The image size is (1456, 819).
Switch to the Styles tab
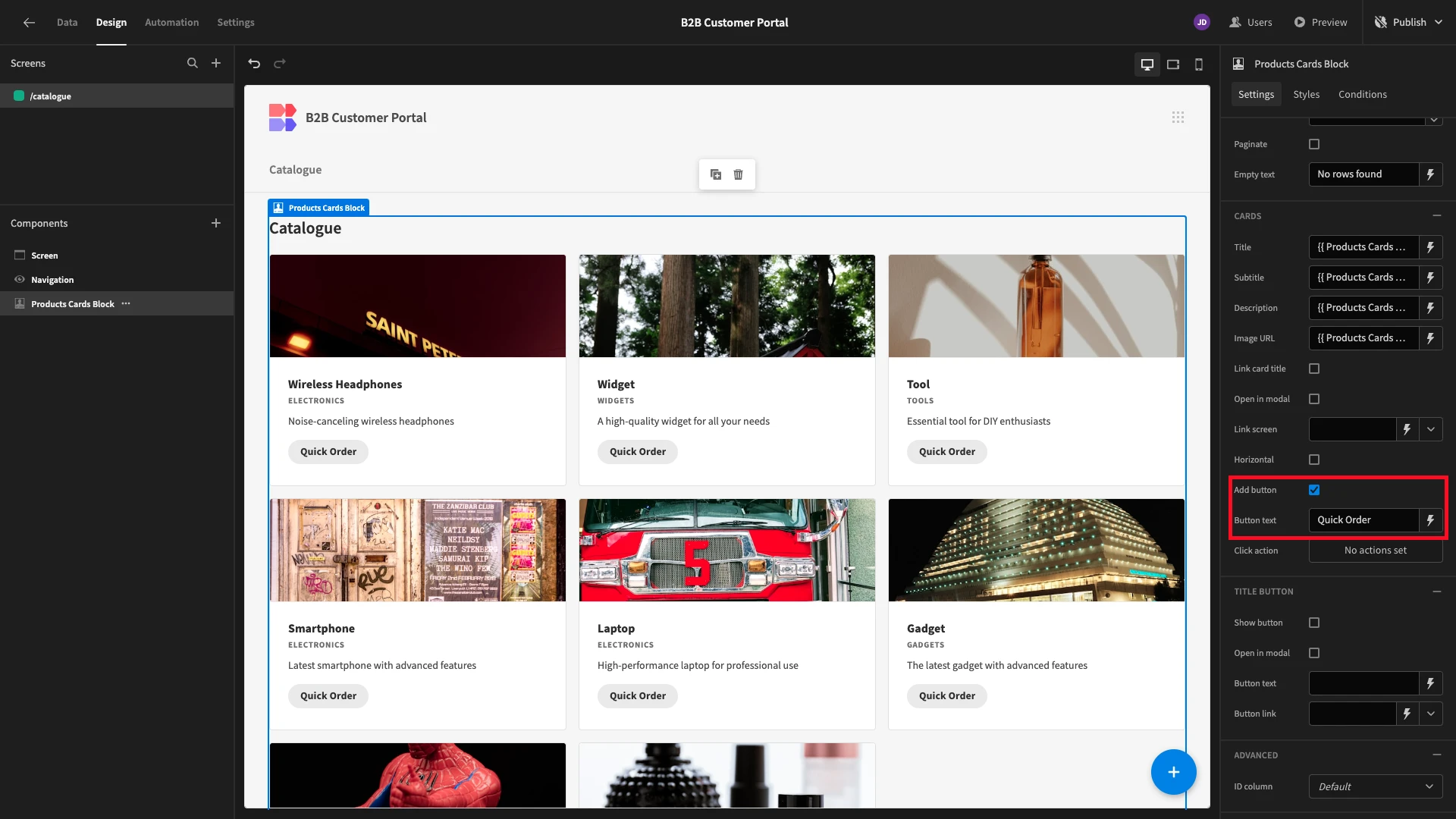pyautogui.click(x=1306, y=95)
